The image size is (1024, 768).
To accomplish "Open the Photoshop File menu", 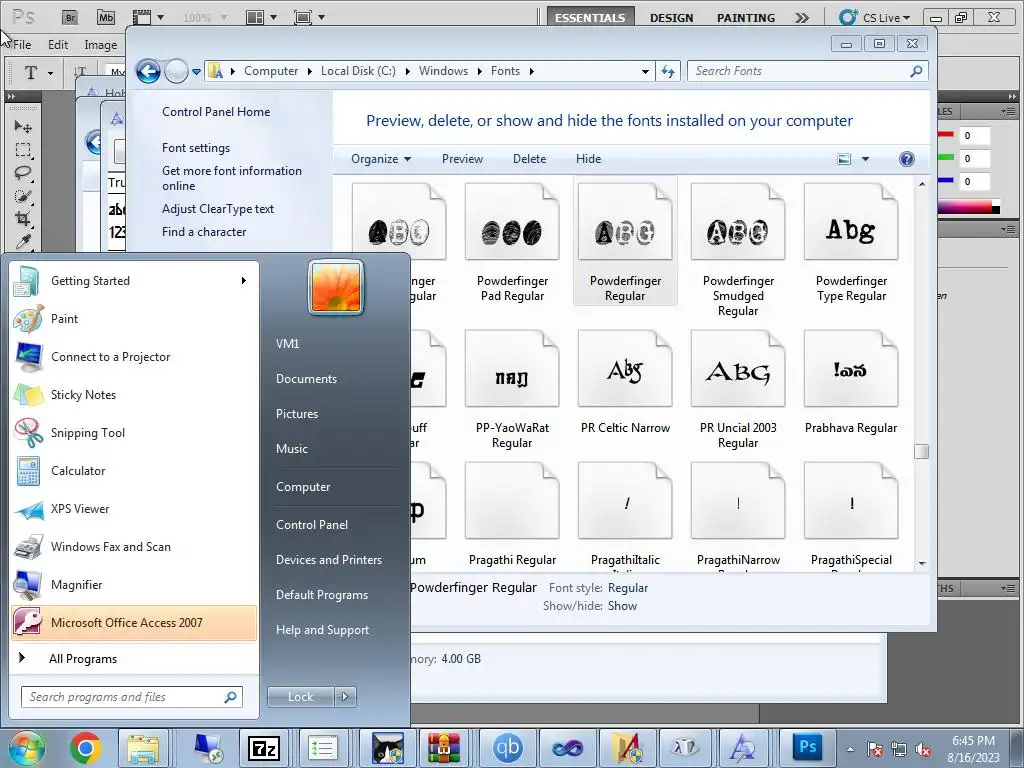I will click(22, 44).
